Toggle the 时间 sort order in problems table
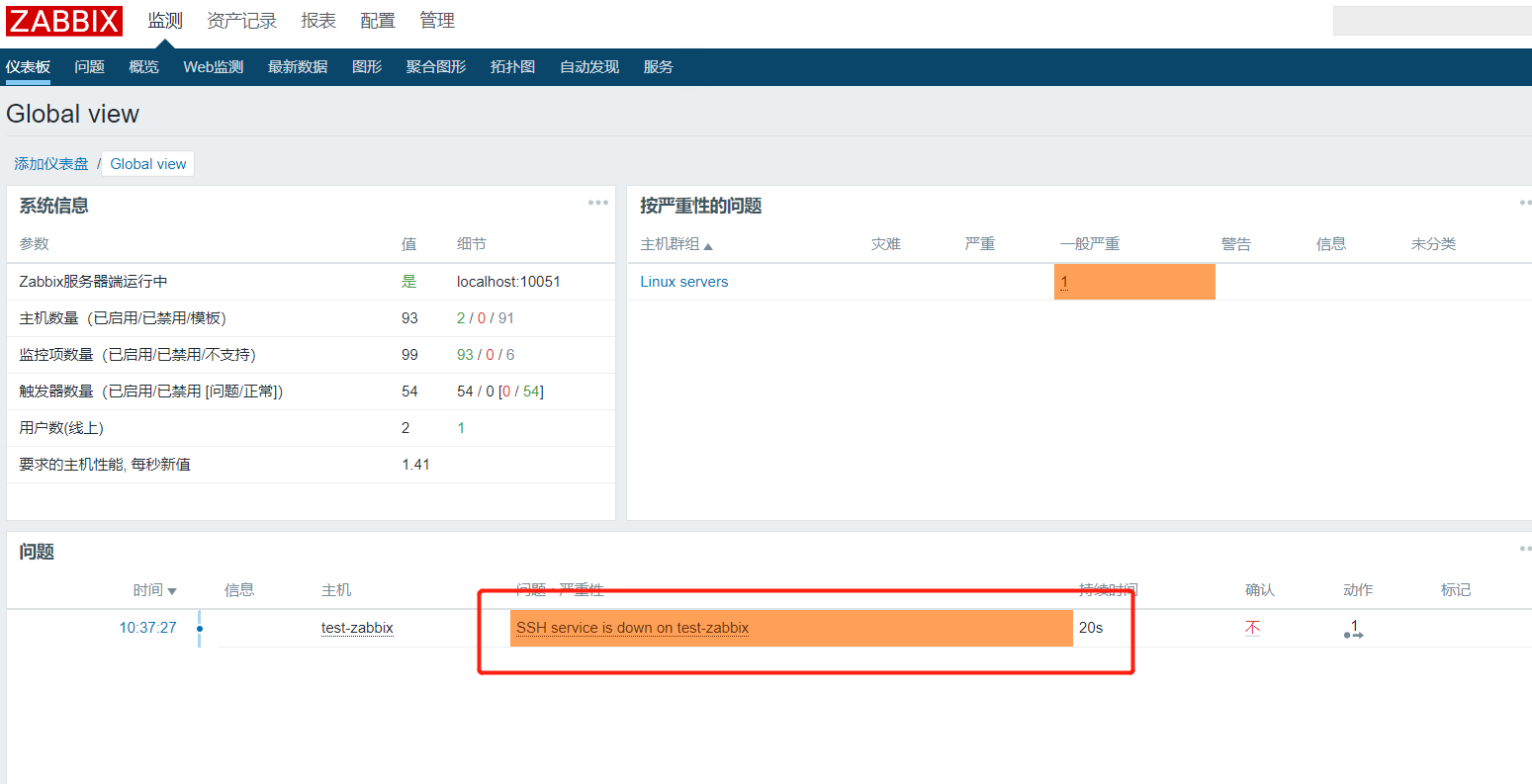 (x=147, y=589)
